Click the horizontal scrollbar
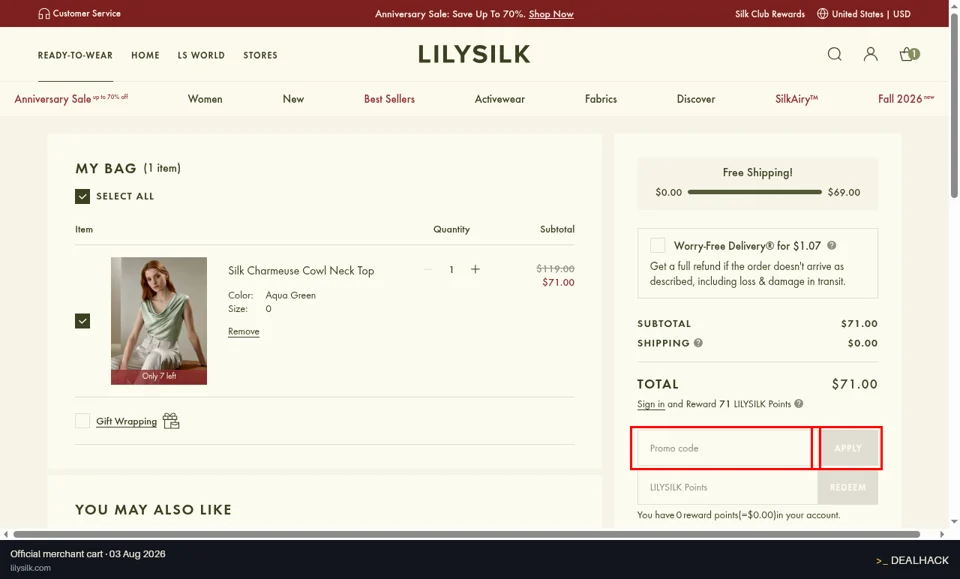 pos(467,534)
